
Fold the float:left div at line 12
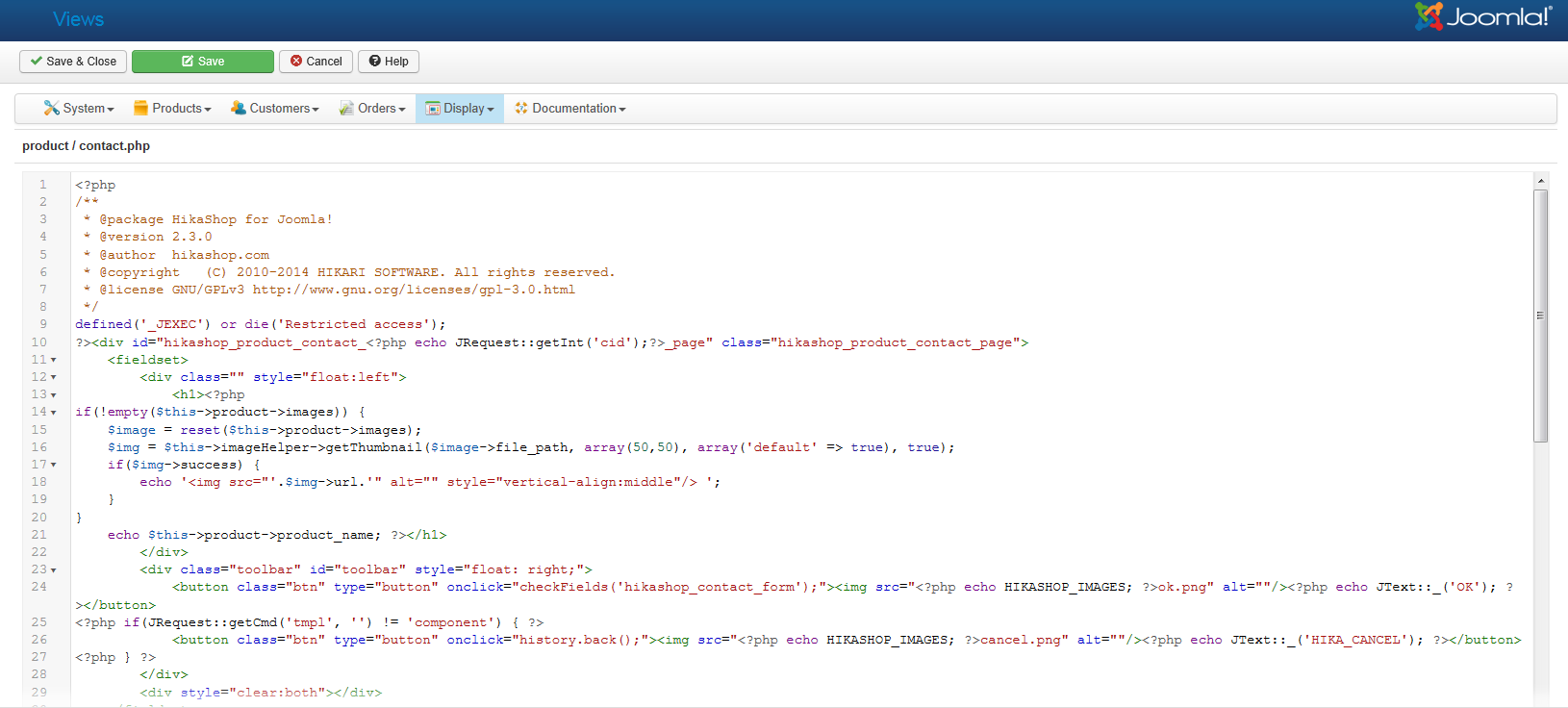53,377
